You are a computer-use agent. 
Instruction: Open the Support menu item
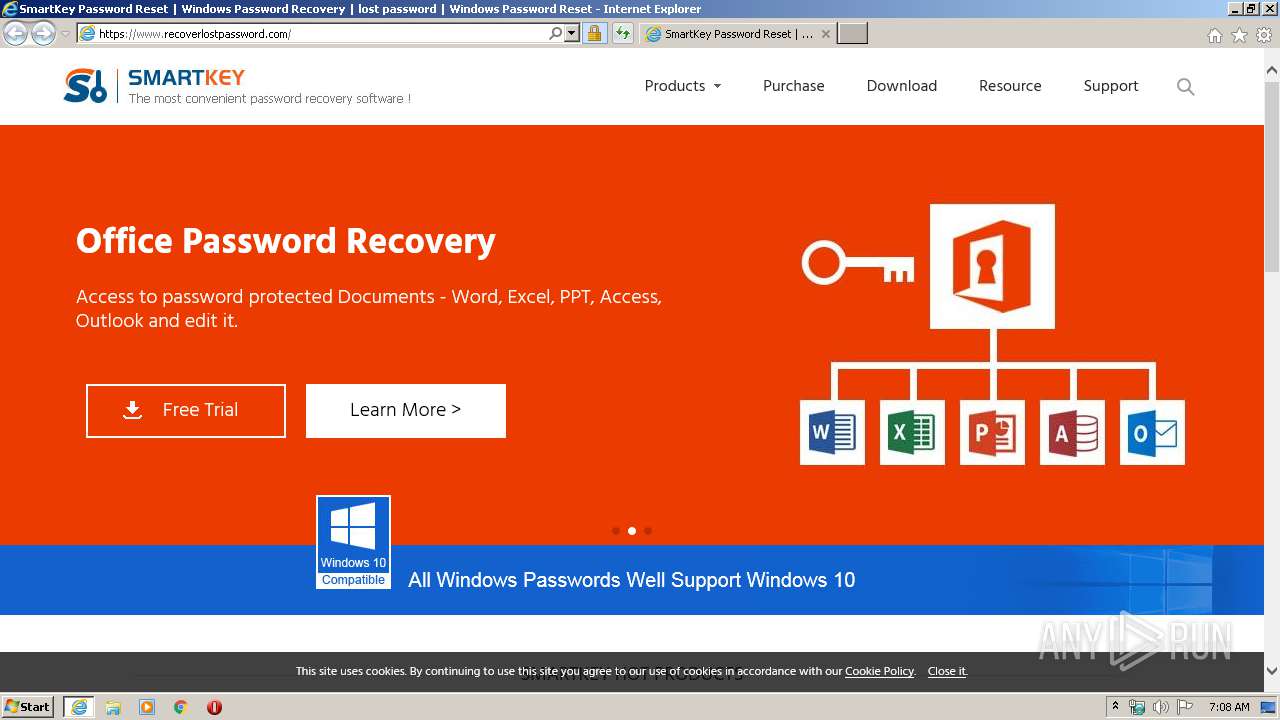(x=1111, y=86)
